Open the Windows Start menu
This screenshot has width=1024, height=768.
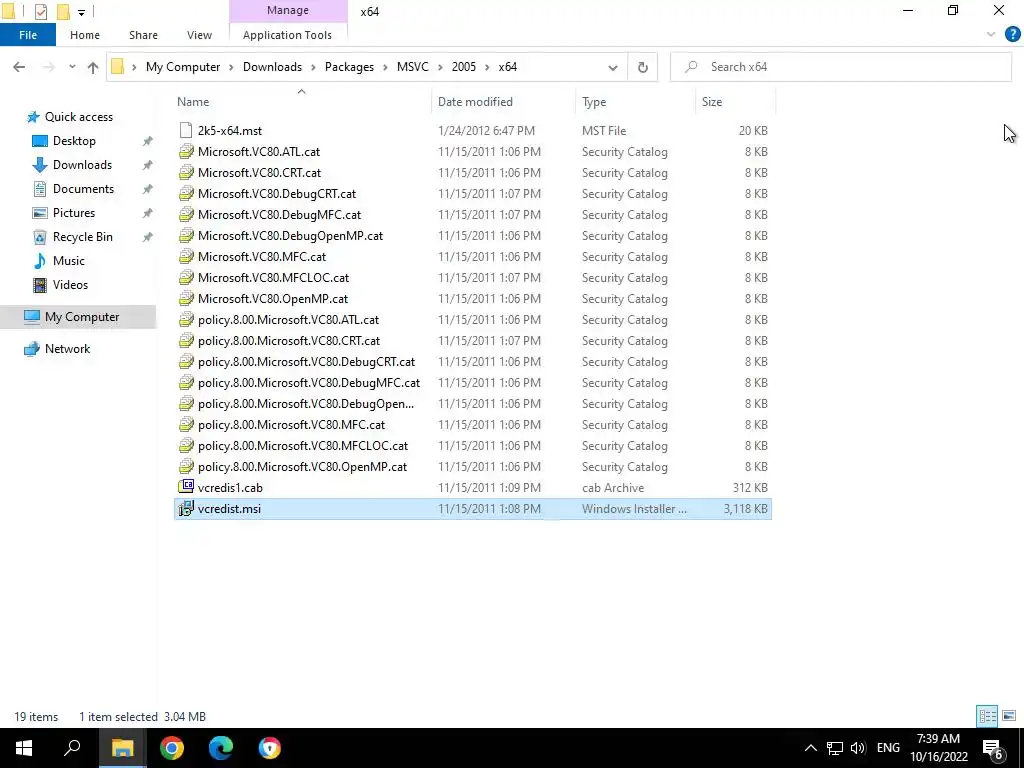coord(24,748)
